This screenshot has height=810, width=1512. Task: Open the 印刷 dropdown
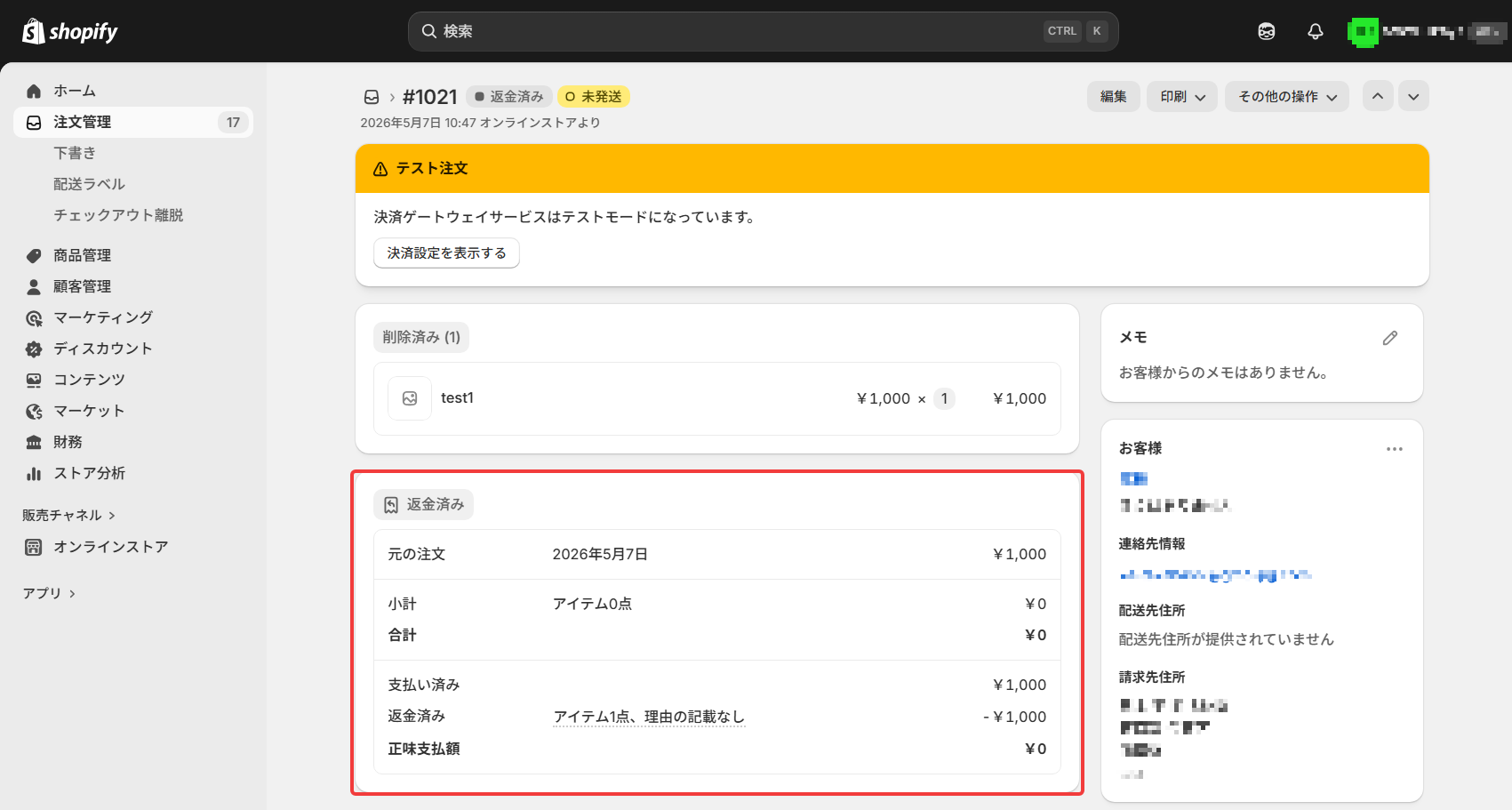(x=1182, y=96)
